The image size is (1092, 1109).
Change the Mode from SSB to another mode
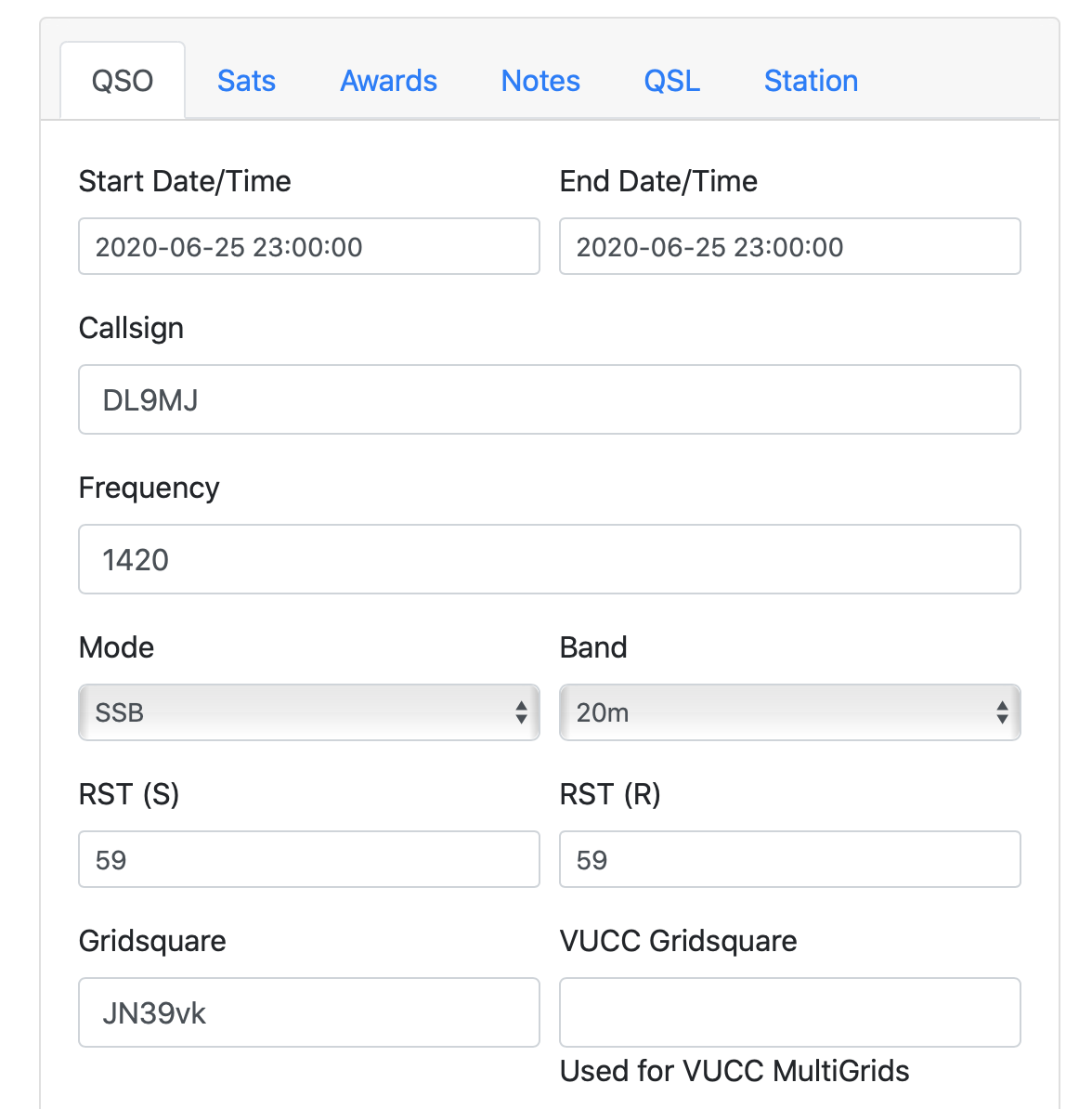[x=309, y=712]
